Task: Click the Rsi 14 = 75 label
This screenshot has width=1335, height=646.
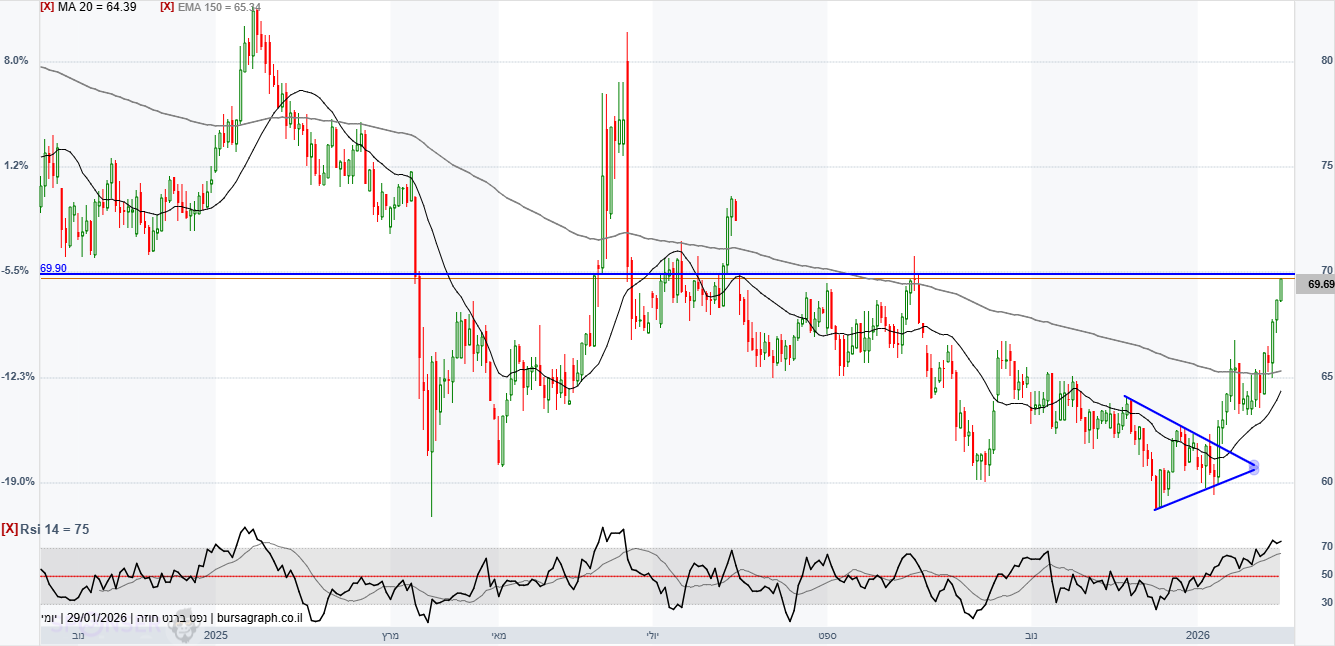Action: 54,529
